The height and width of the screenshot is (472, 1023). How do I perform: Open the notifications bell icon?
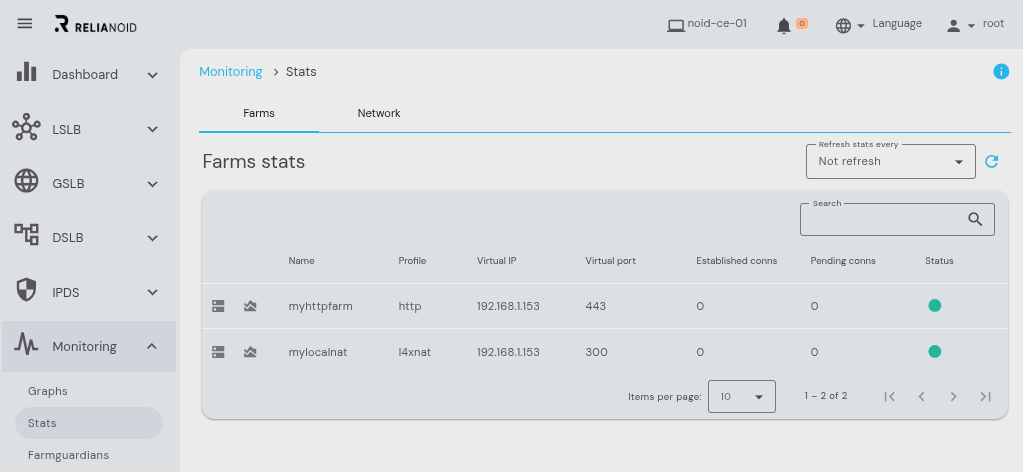(784, 25)
